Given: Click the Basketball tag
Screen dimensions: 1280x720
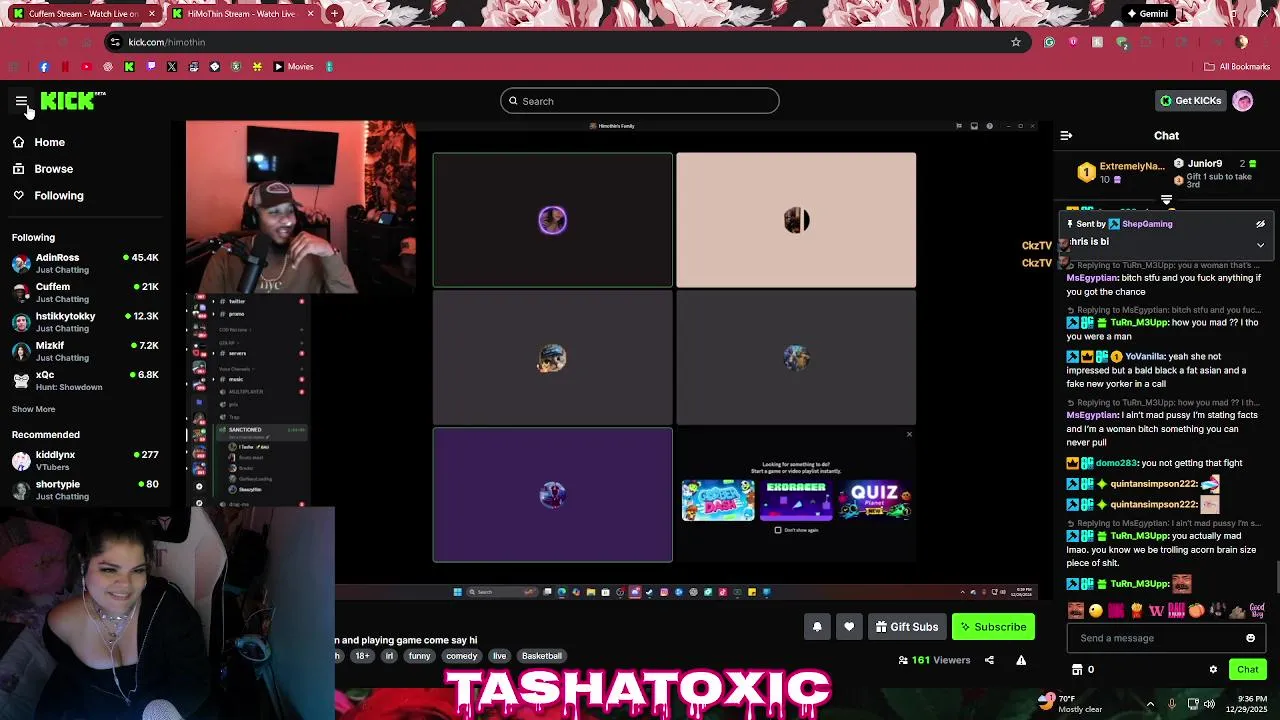Looking at the screenshot, I should pyautogui.click(x=542, y=656).
